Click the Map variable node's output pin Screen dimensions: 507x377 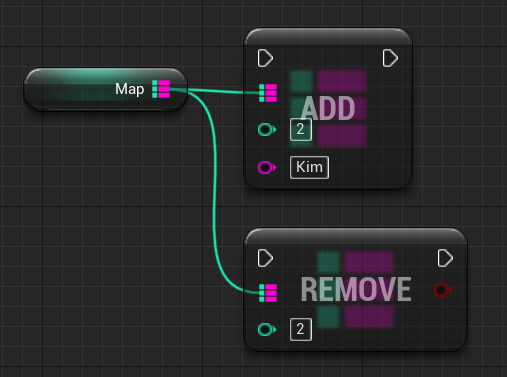161,89
